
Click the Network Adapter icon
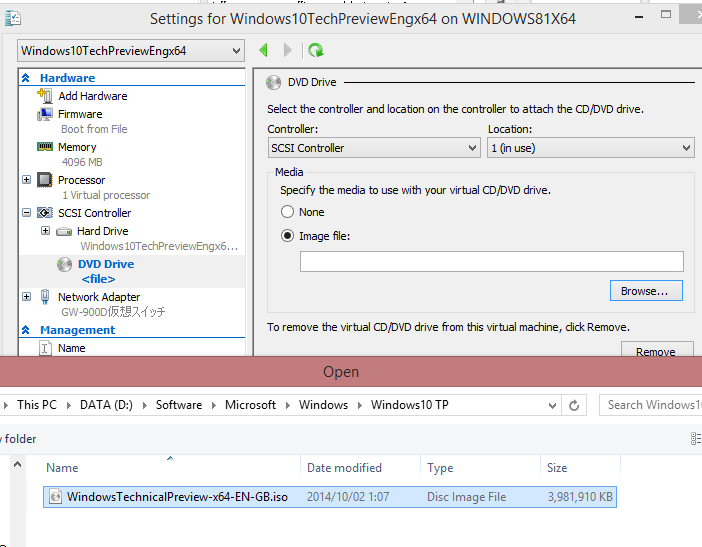pyautogui.click(x=45, y=297)
